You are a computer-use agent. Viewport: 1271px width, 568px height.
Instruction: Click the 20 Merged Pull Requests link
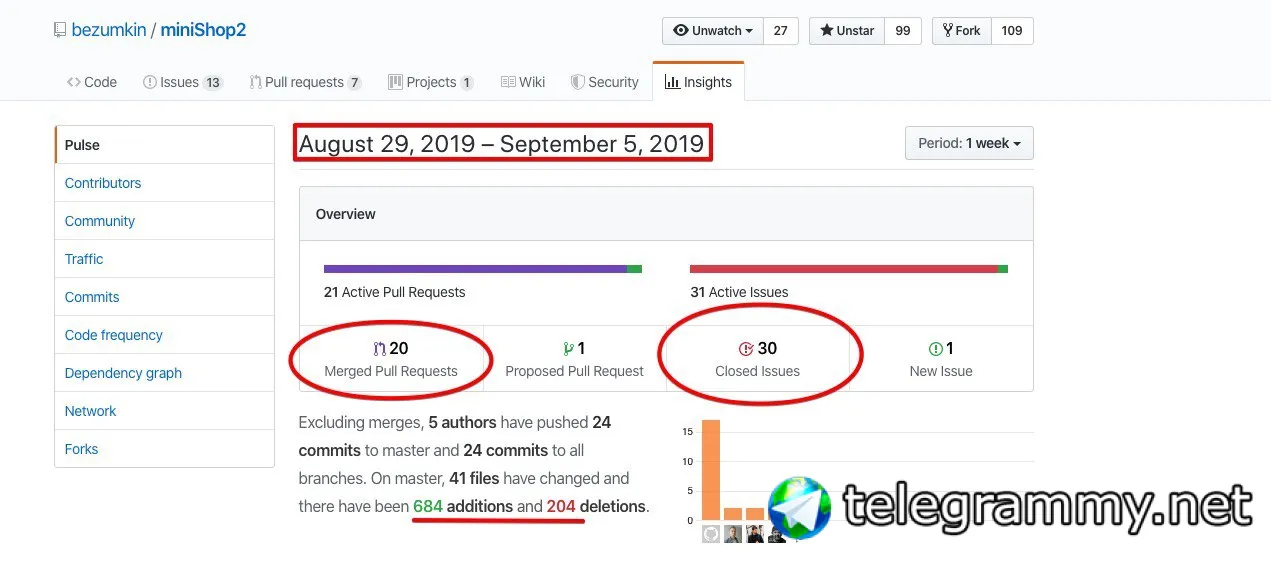tap(391, 359)
